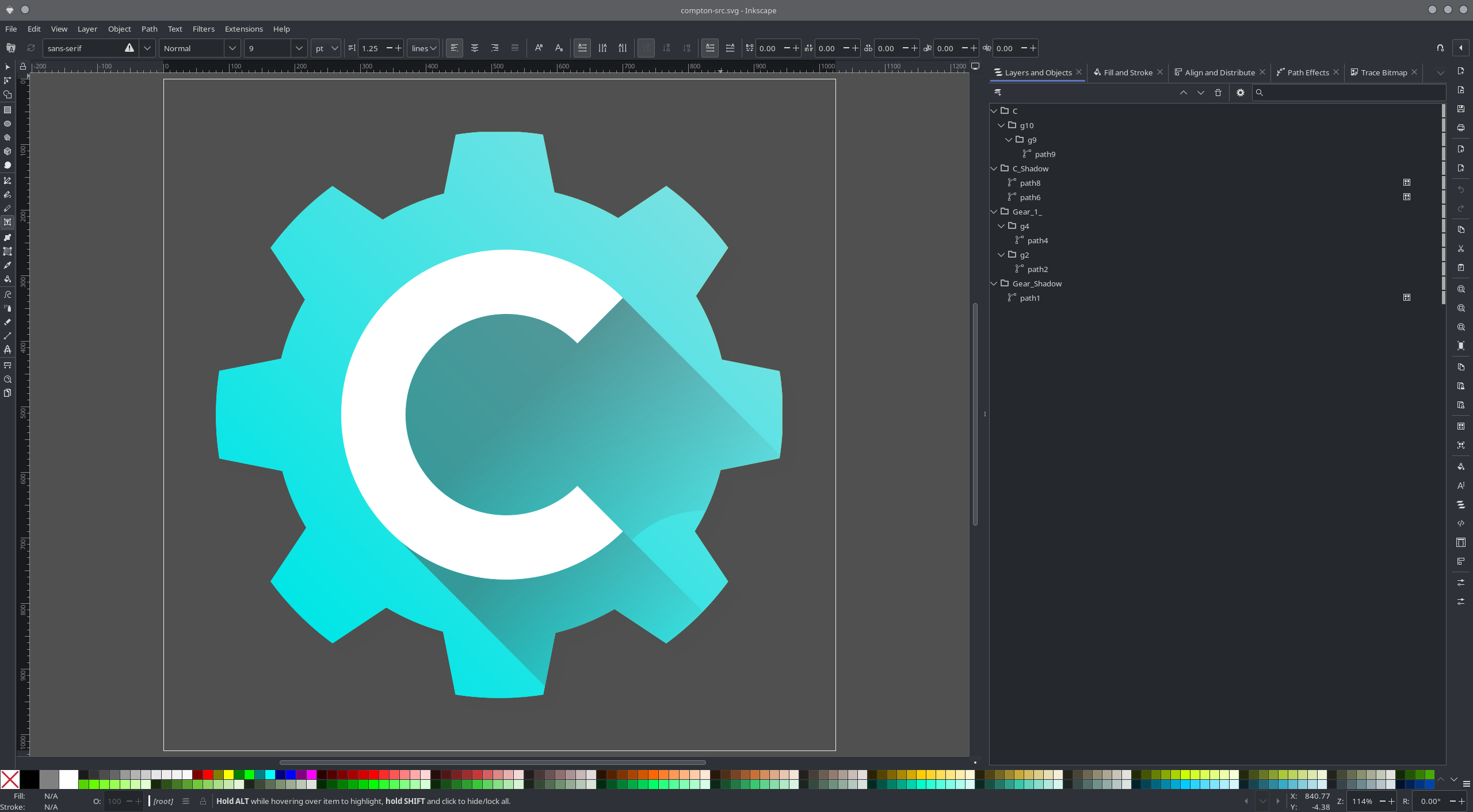This screenshot has width=1473, height=812.
Task: Click the black color swatch in palette
Action: [x=29, y=779]
